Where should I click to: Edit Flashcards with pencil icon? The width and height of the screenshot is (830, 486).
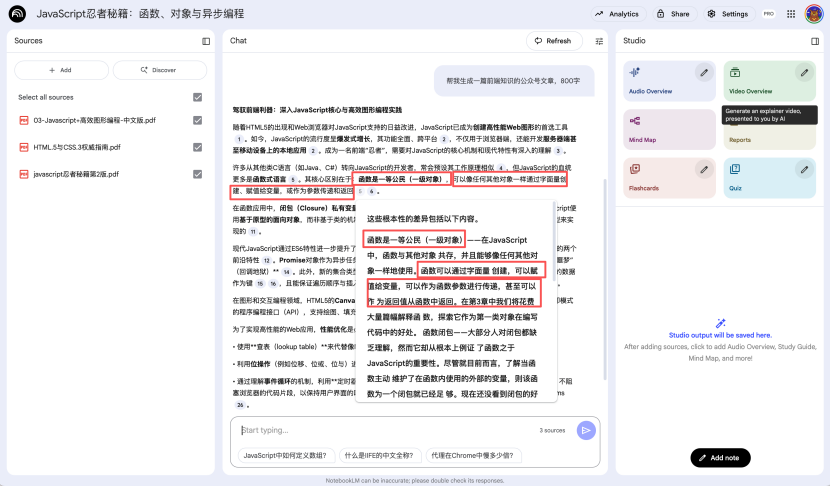pos(704,170)
